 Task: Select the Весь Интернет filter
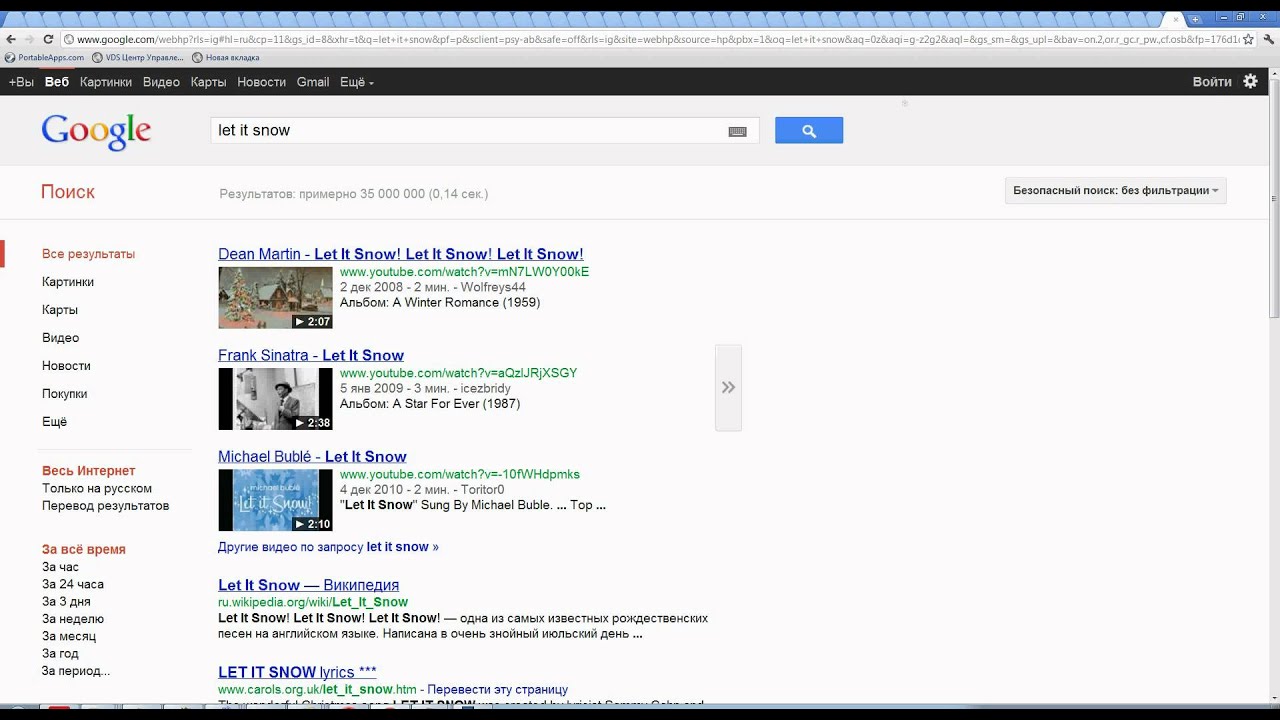click(88, 471)
